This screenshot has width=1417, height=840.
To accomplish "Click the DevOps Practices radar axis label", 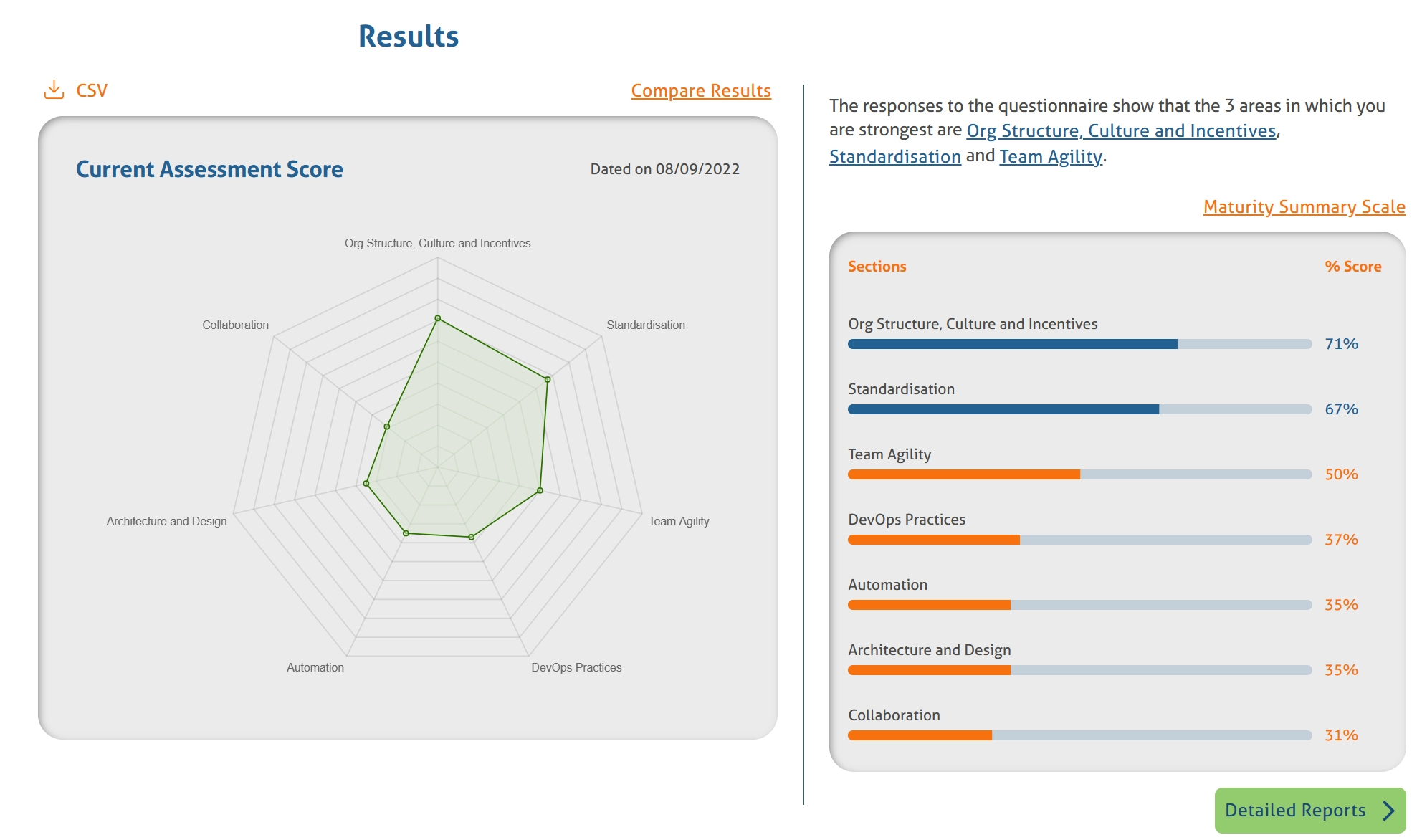I will coord(576,667).
